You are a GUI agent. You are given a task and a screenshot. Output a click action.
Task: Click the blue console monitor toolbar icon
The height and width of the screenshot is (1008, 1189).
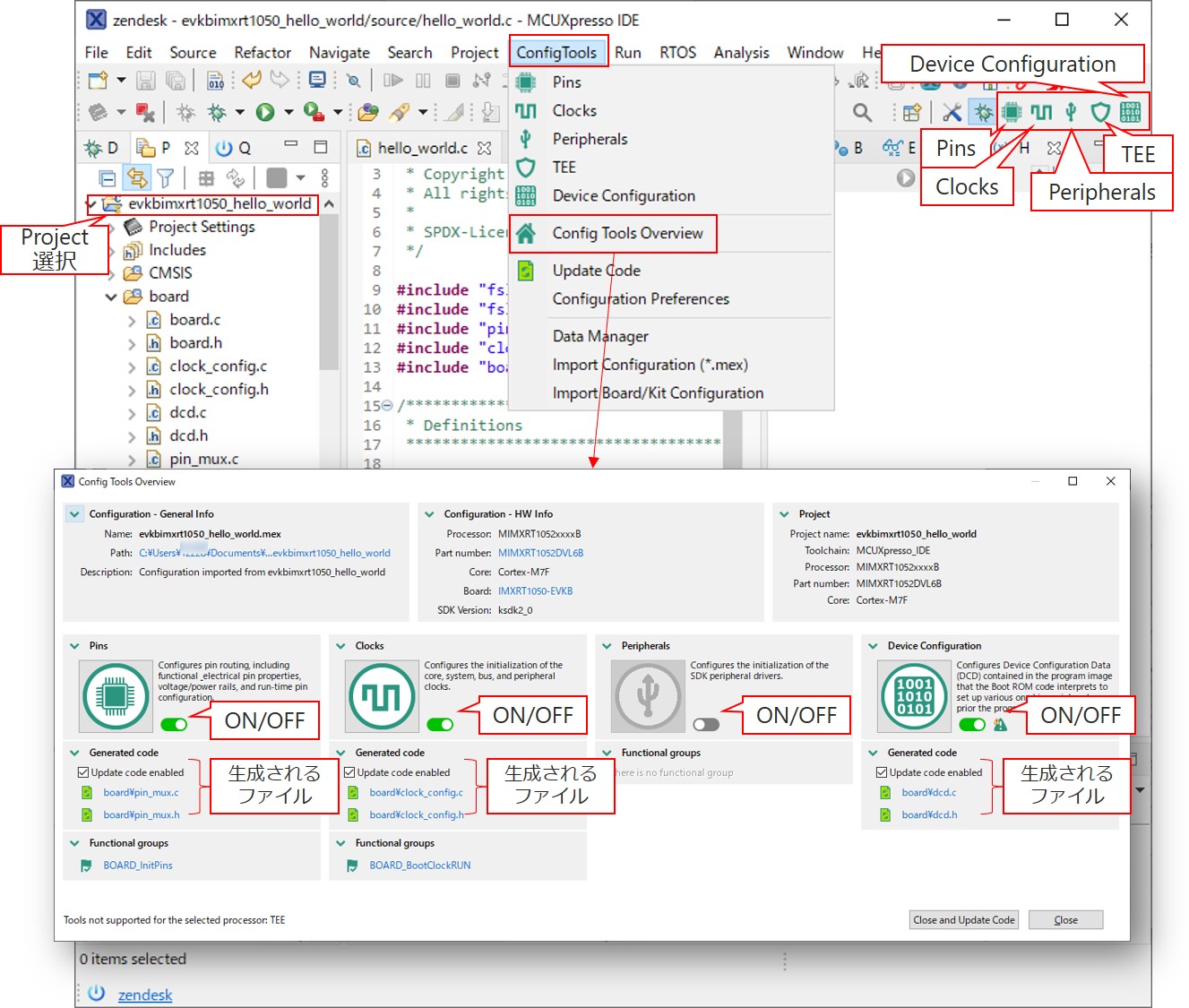coord(317,80)
